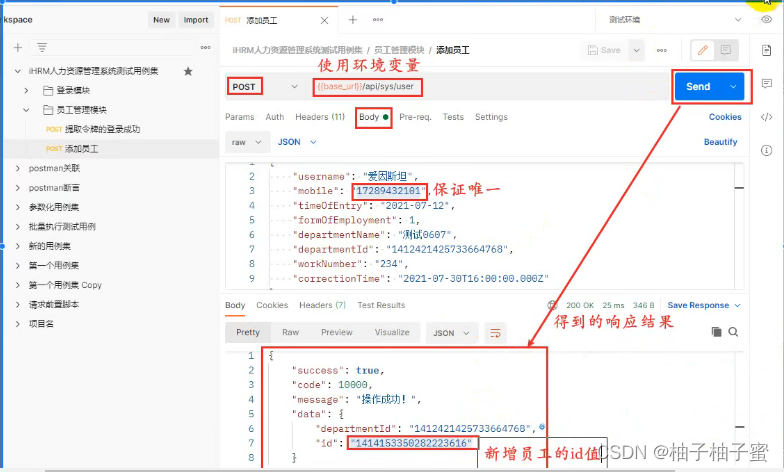784x472 pixels.
Task: Open the collection filter icon
Action: coord(42,48)
